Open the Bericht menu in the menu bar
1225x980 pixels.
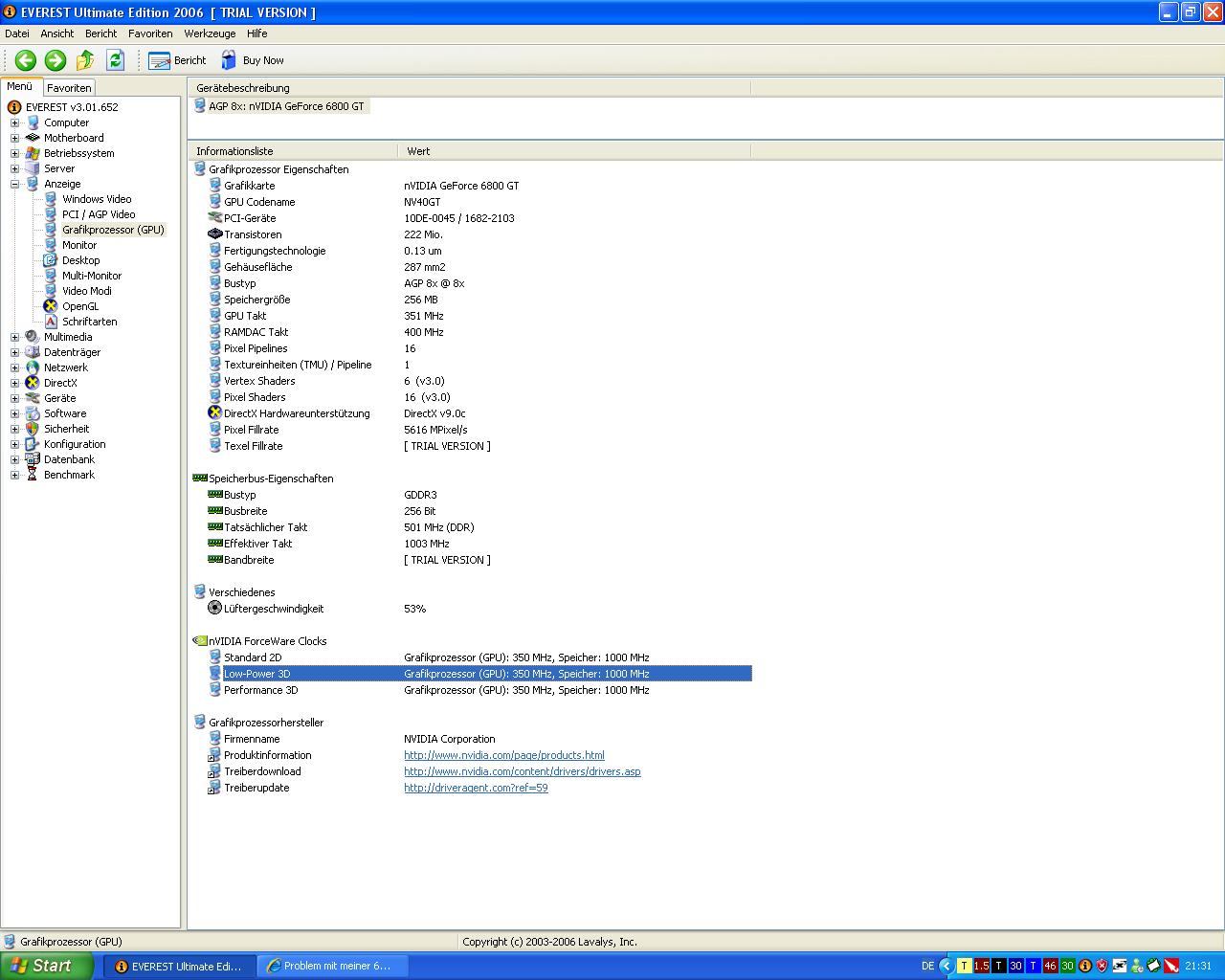100,33
